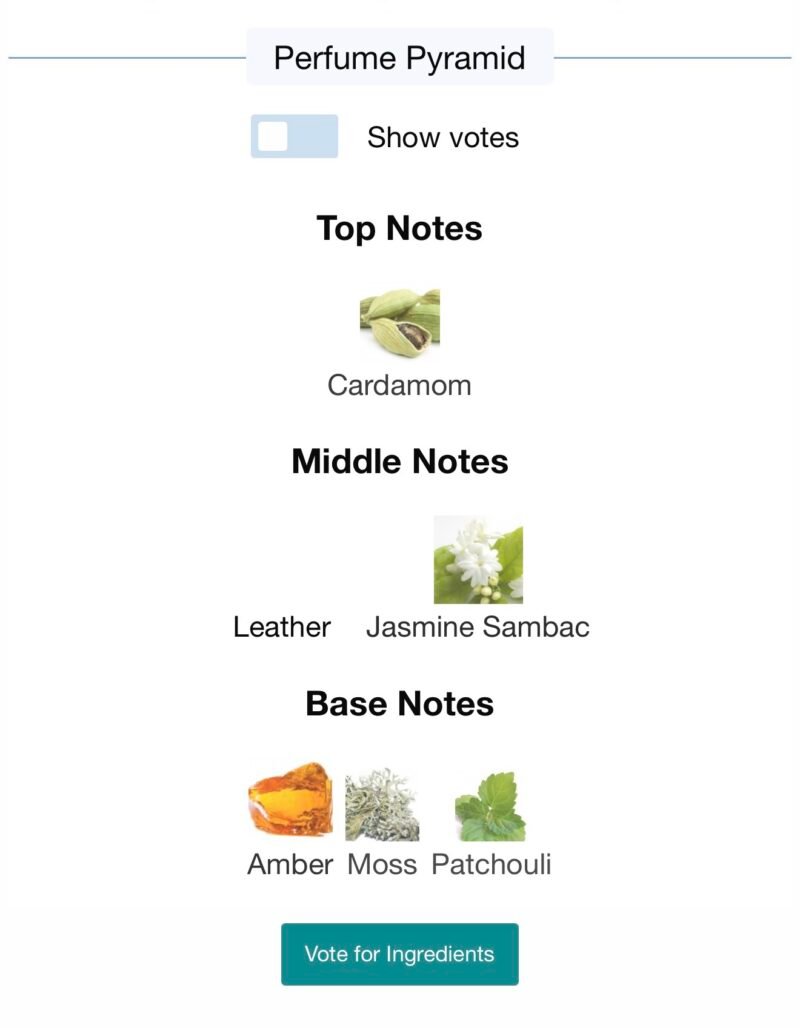Click the Top Notes heading
This screenshot has height=1028, width=800.
pos(399,228)
